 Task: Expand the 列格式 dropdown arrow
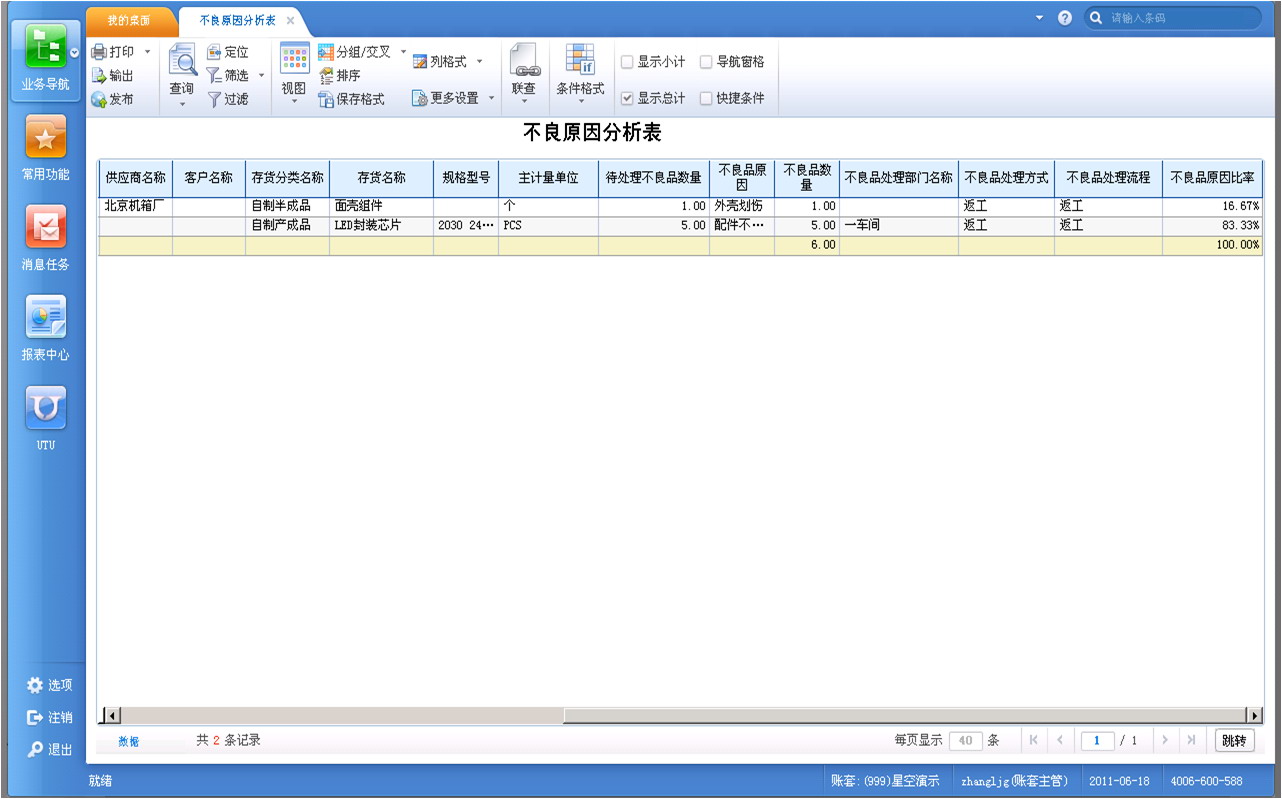coord(479,62)
